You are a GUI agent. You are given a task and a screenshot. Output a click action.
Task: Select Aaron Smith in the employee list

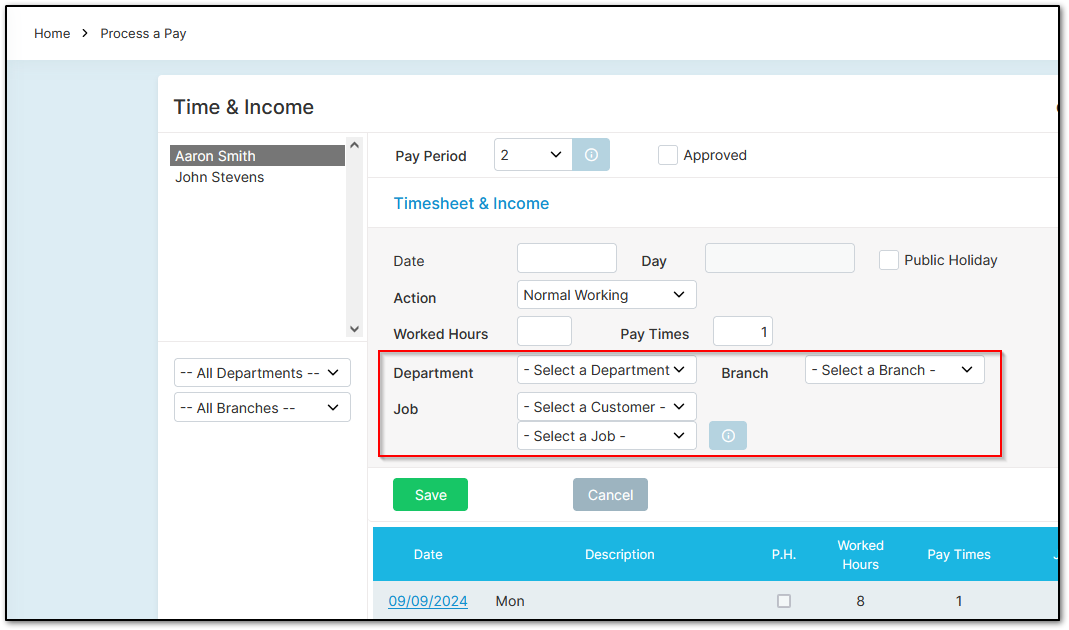tap(257, 155)
